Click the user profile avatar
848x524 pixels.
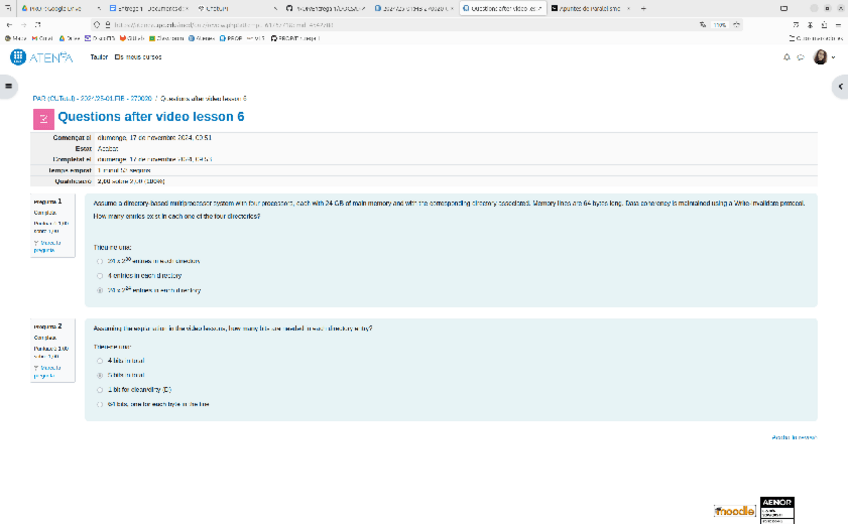820,57
